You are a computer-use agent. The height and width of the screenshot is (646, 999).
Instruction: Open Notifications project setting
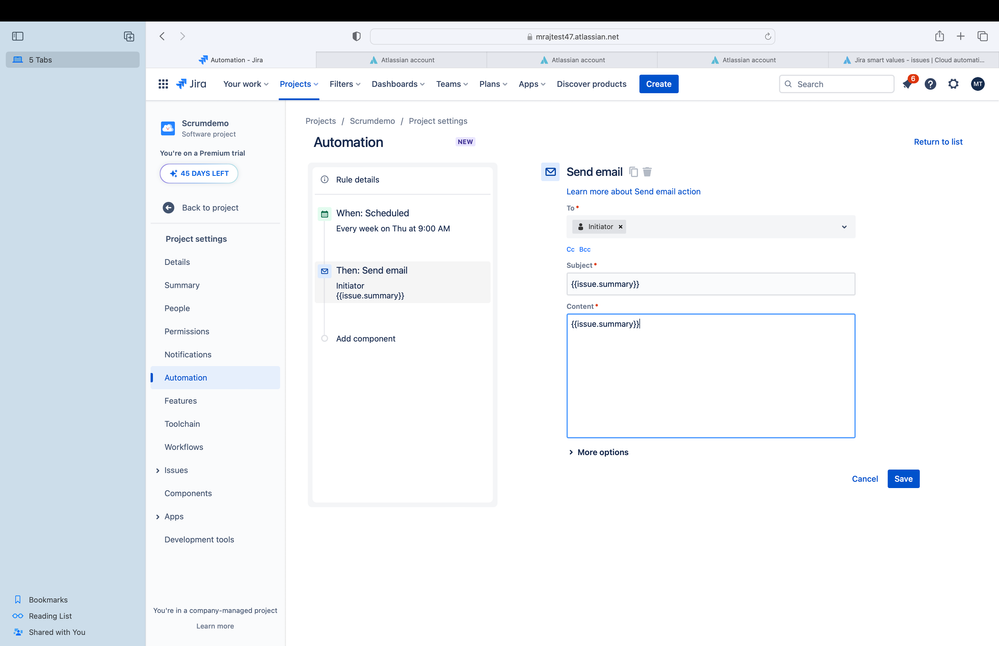click(x=188, y=355)
